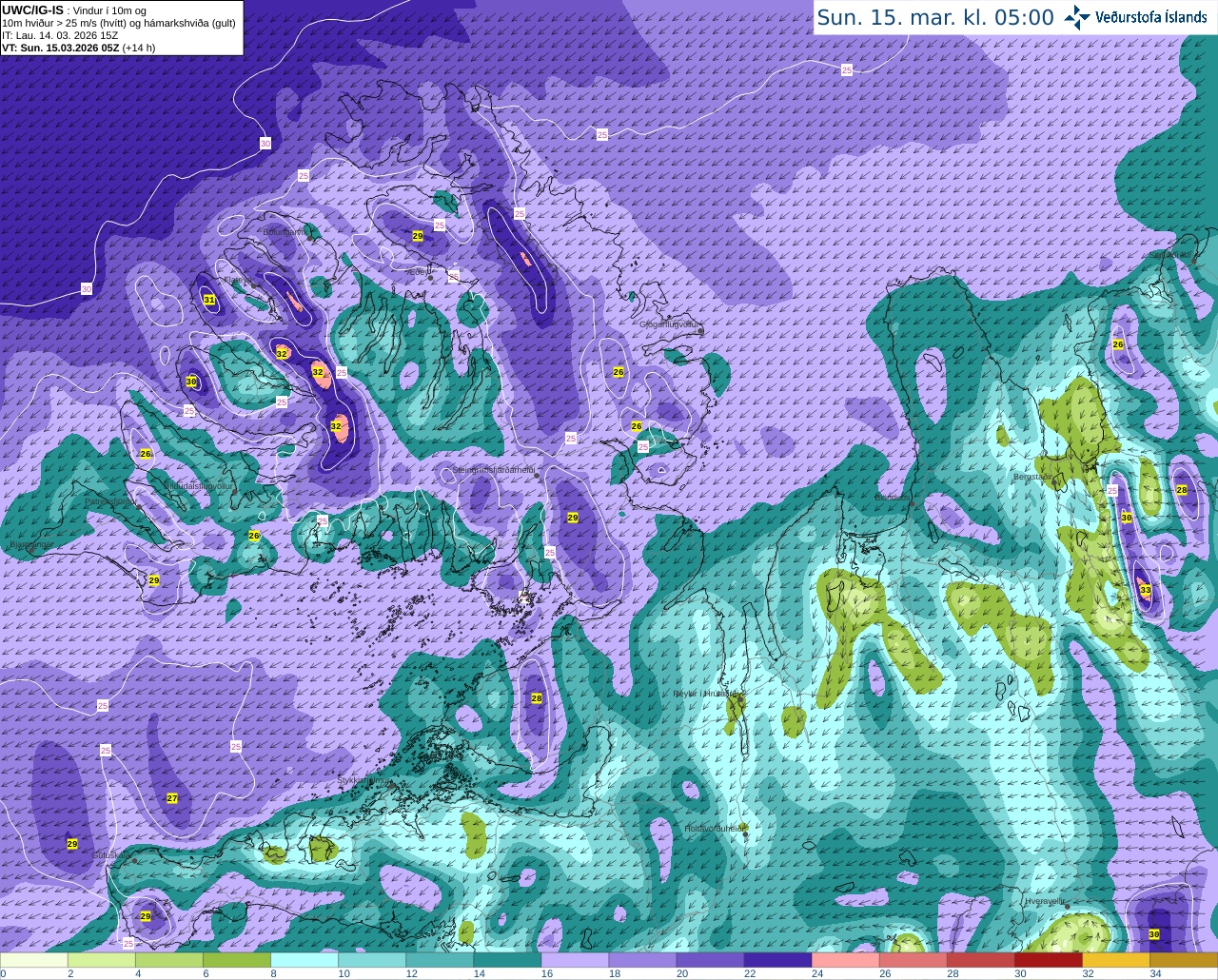Select the 8–10 m/s light cyan legend swatch
Viewport: 1218px width, 980px height.
pyautogui.click(x=305, y=960)
